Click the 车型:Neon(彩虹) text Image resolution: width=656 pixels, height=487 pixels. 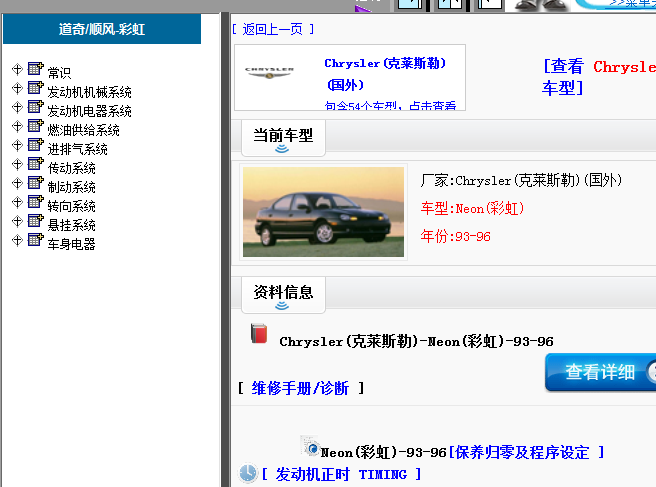point(472,208)
